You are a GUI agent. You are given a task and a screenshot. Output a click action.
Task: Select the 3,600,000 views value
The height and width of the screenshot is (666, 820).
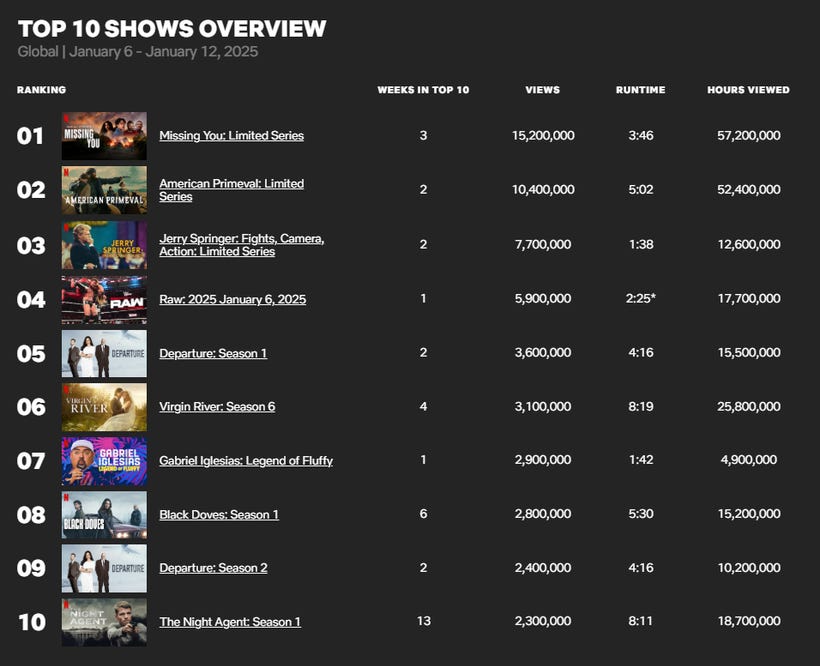(543, 352)
